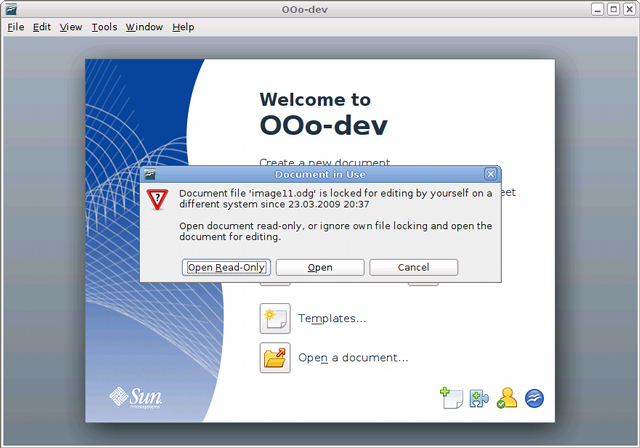Cancel the Document in Use dialog

pyautogui.click(x=413, y=267)
